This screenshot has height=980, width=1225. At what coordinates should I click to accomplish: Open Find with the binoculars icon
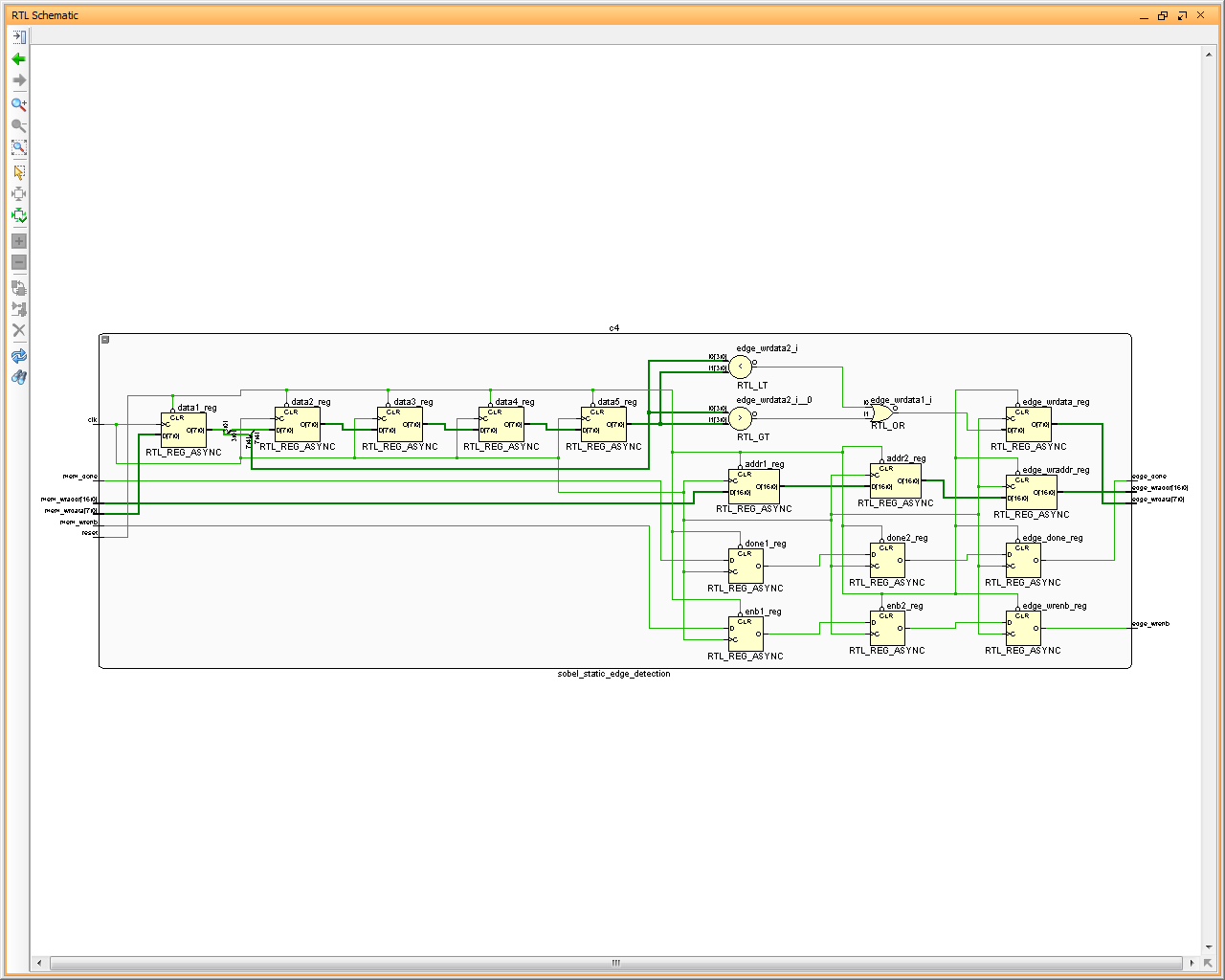pyautogui.click(x=18, y=378)
